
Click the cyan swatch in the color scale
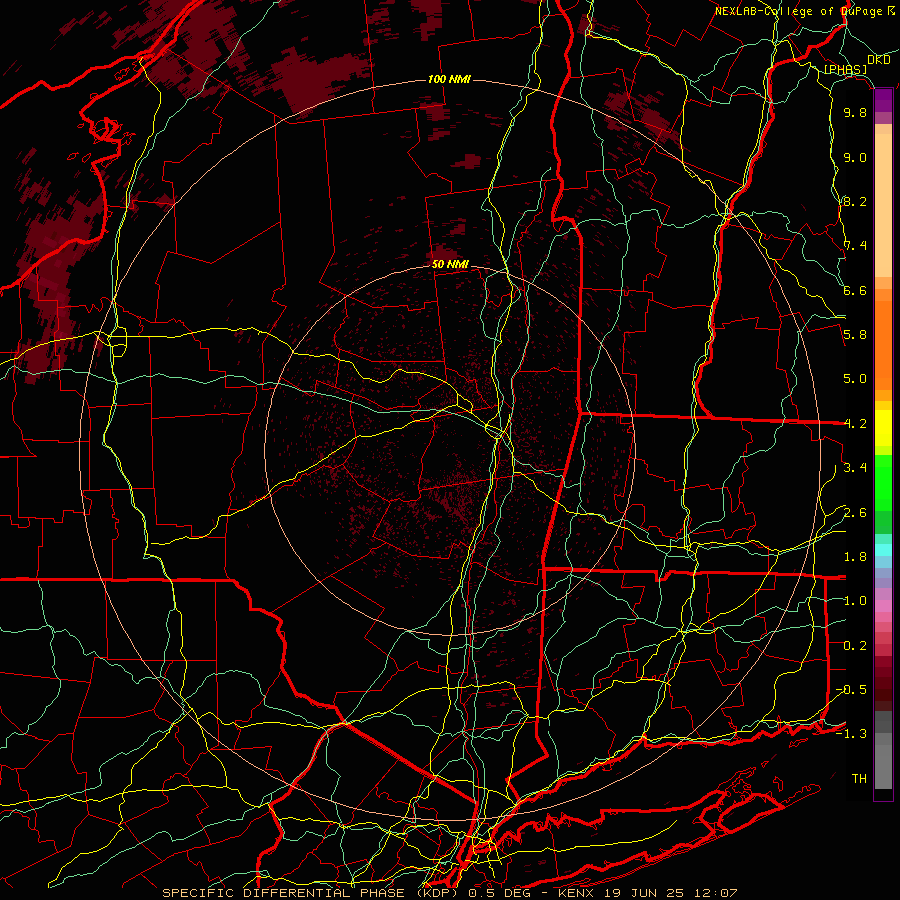click(x=883, y=550)
